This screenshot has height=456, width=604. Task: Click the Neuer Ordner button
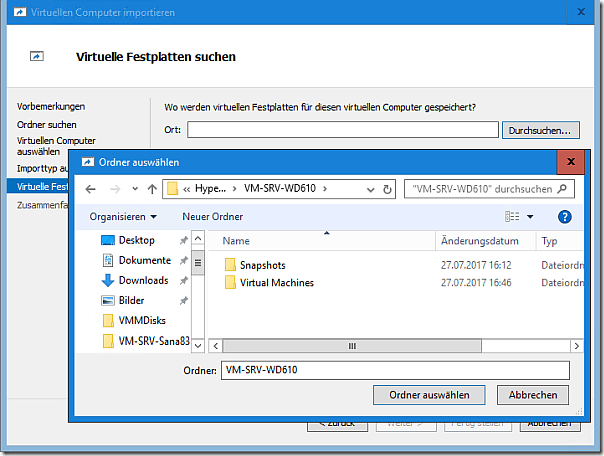click(x=213, y=217)
